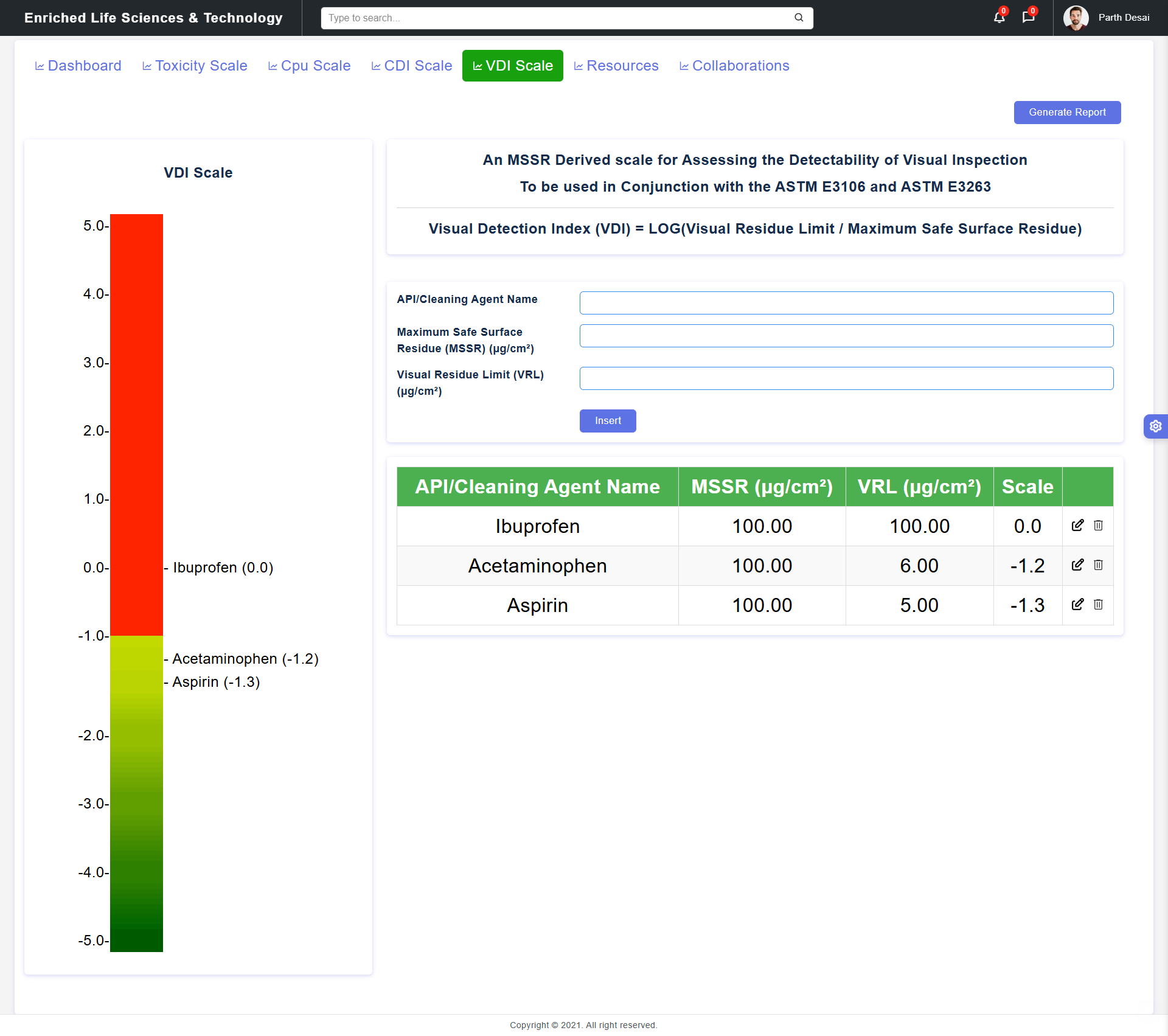The width and height of the screenshot is (1168, 1036).
Task: Open the chat messages icon
Action: click(x=1028, y=18)
